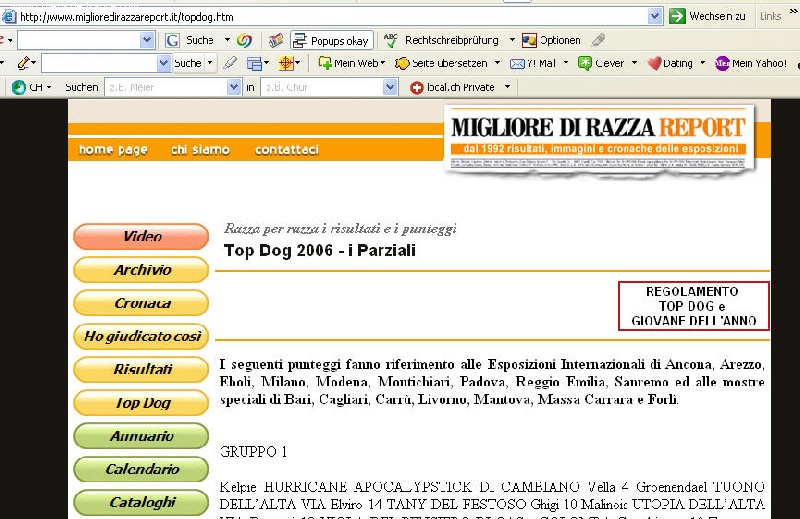
Task: Expand the Google search box dropdown arrow
Action: coord(147,40)
